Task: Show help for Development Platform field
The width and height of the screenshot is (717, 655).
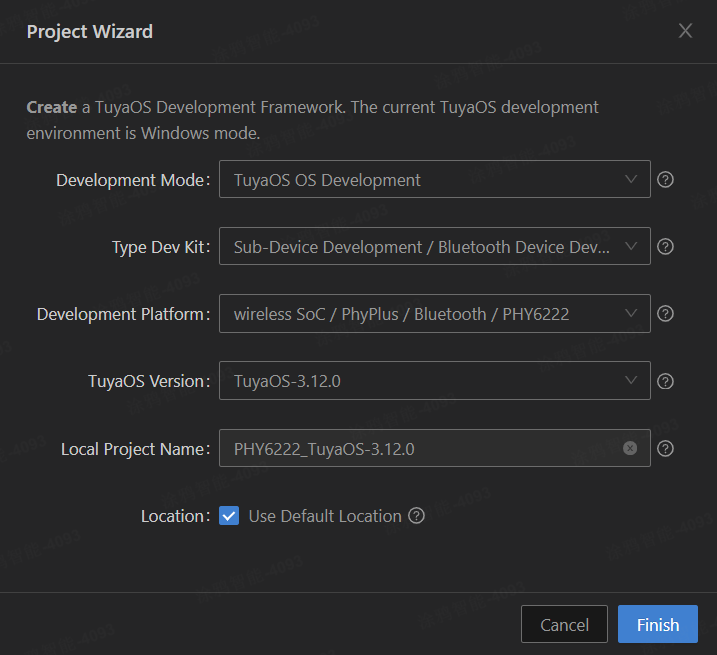Action: 665,314
